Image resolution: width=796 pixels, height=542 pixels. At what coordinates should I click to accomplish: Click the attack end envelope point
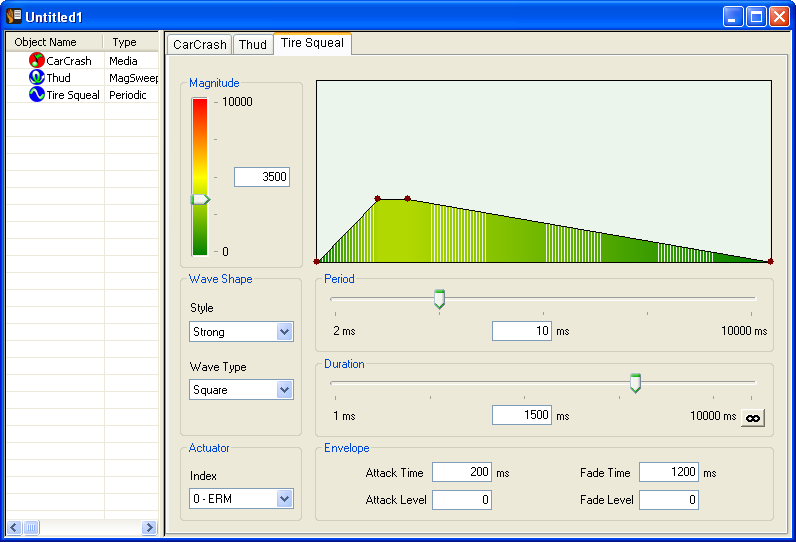pos(377,198)
